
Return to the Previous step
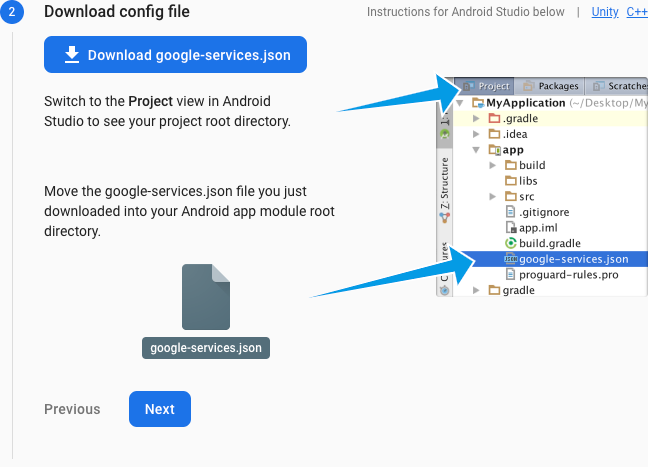point(72,409)
